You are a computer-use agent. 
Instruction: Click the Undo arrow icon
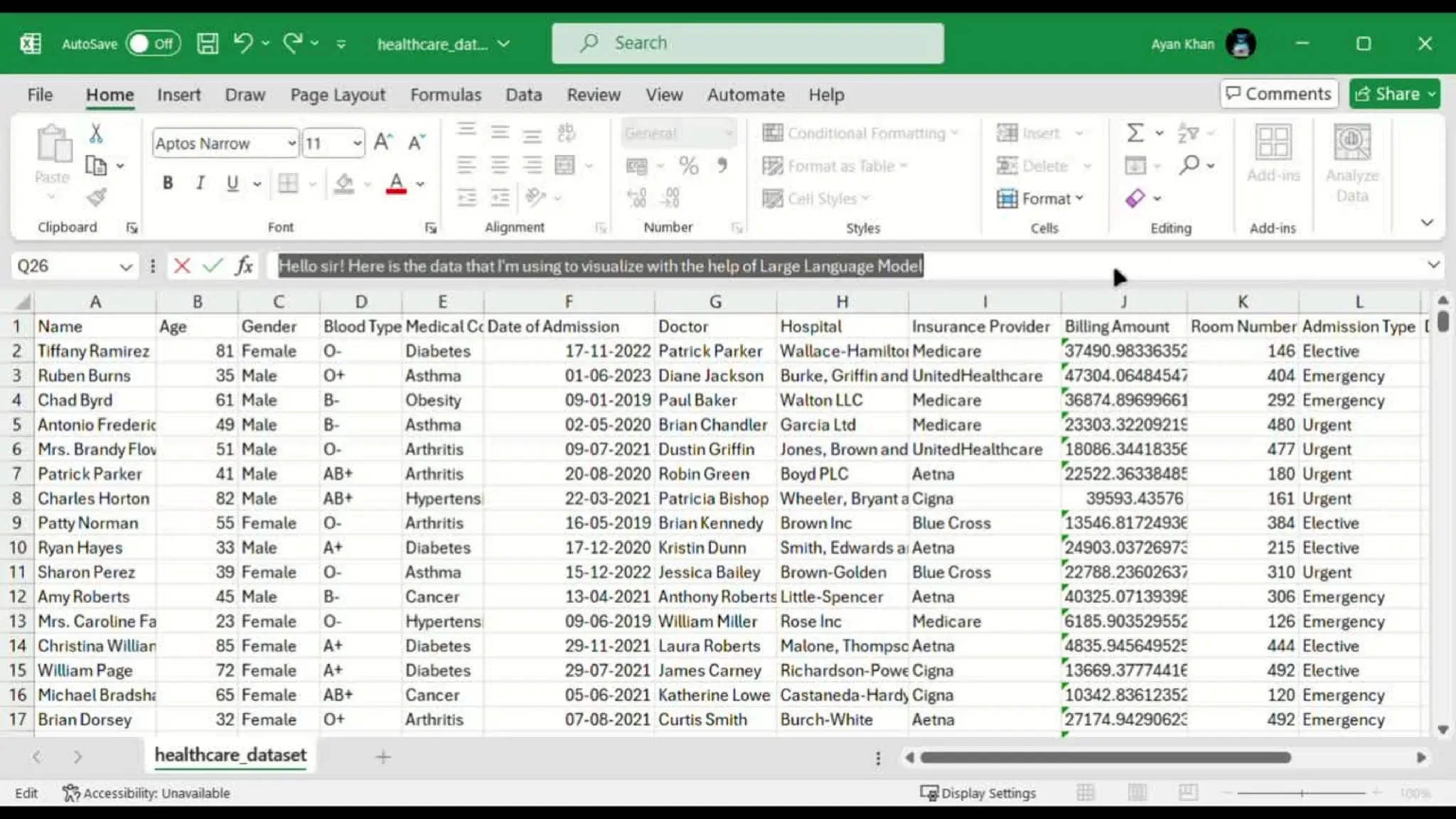243,43
